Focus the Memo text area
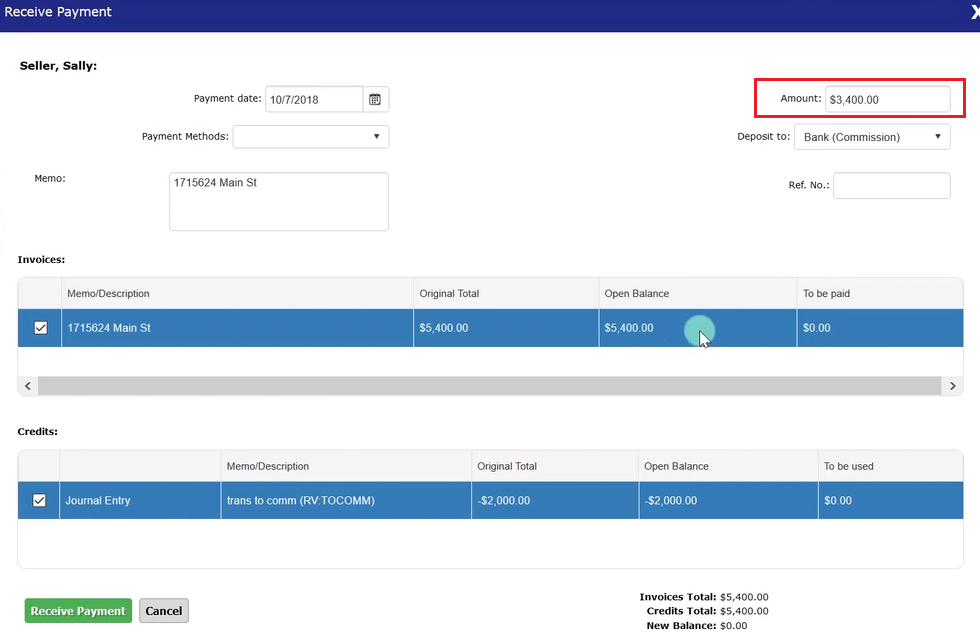Screen dimensions: 980x638 coord(278,202)
